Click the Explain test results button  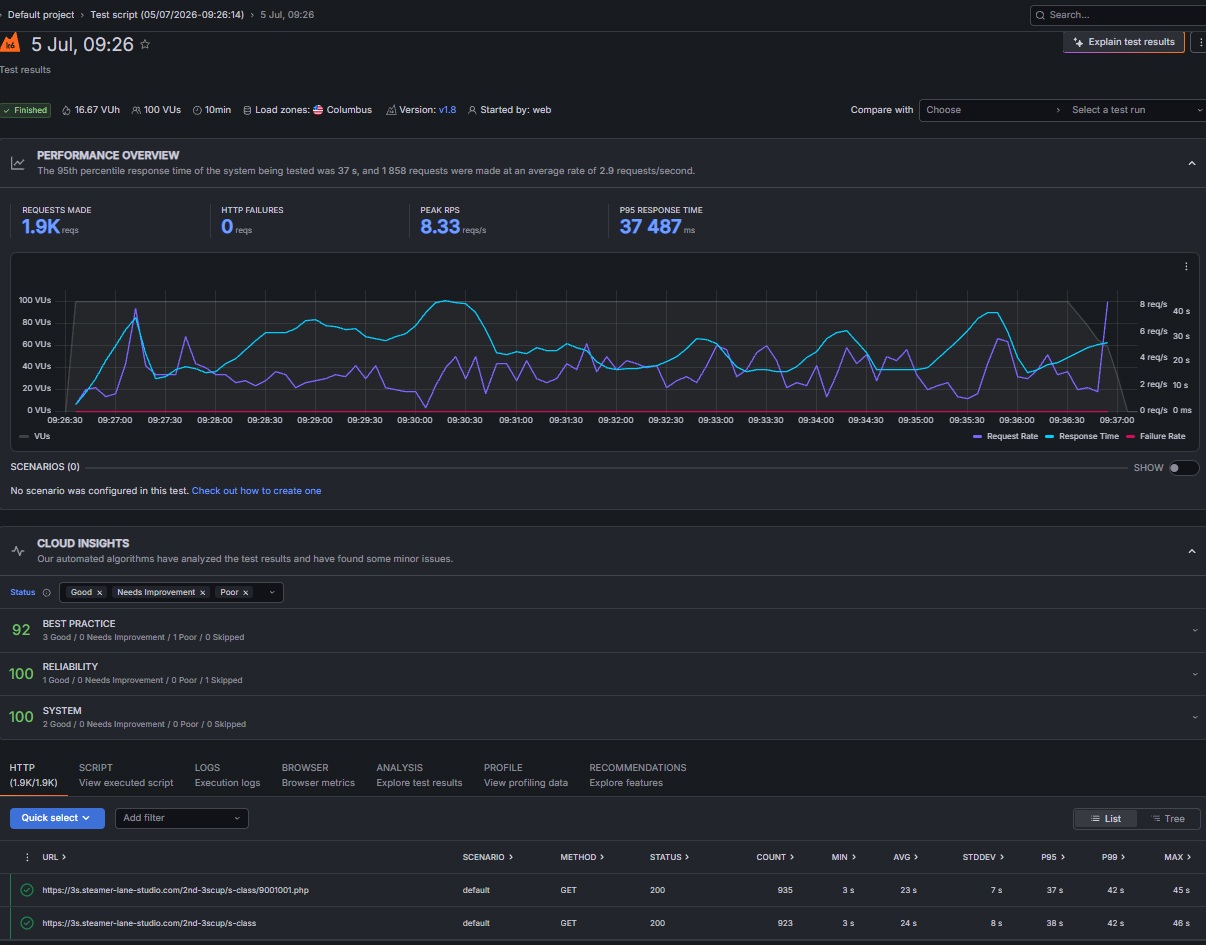(1124, 42)
